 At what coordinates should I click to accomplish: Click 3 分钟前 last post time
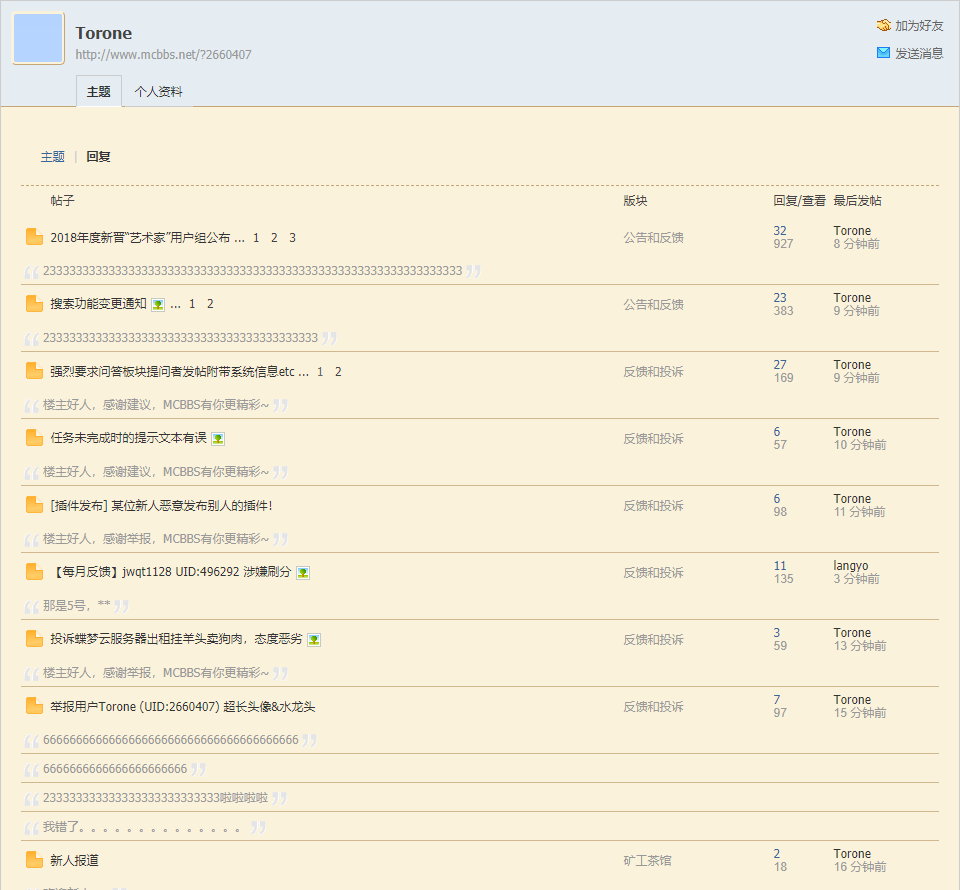857,578
